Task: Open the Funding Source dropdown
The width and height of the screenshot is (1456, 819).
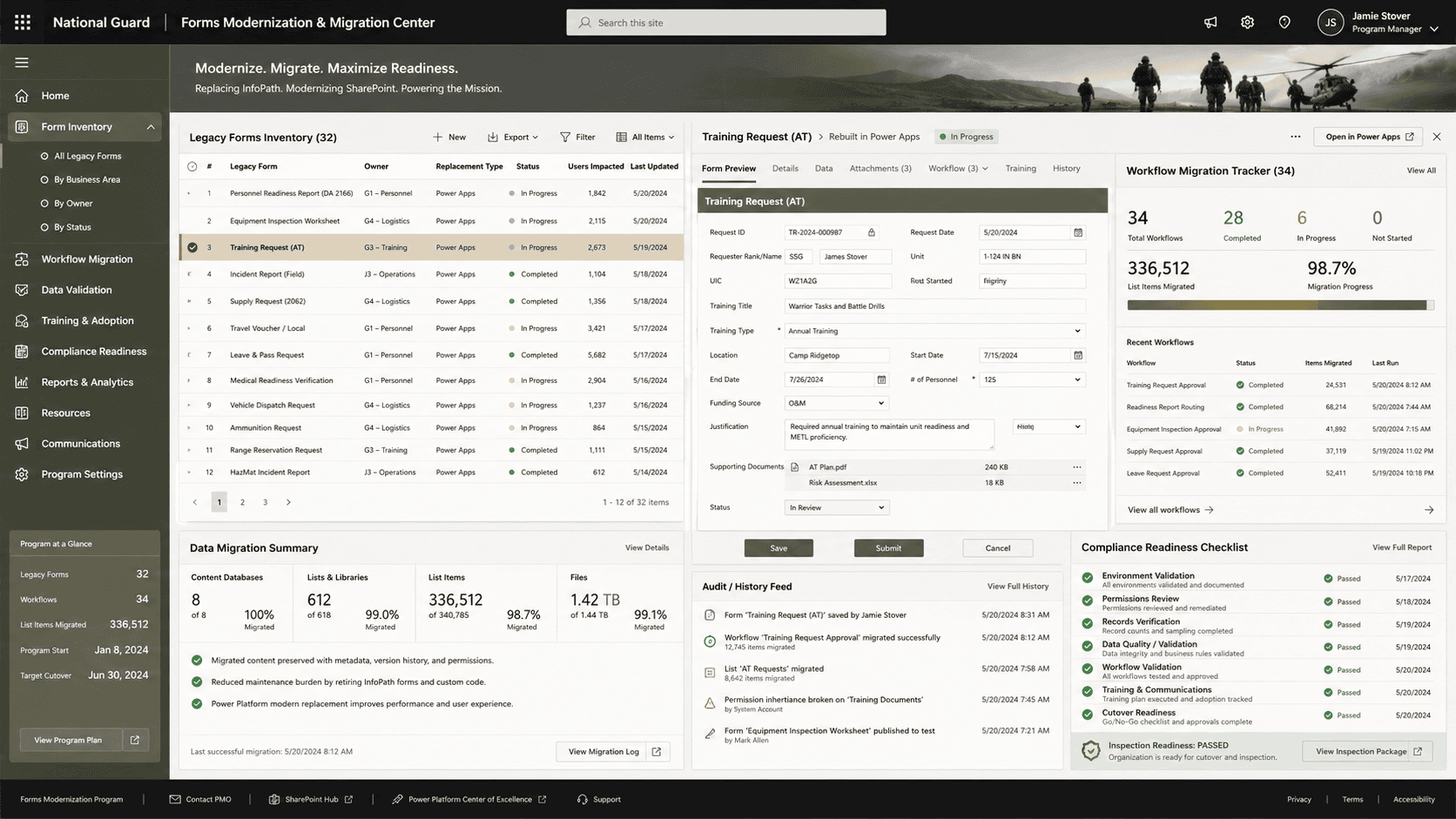Action: click(836, 403)
